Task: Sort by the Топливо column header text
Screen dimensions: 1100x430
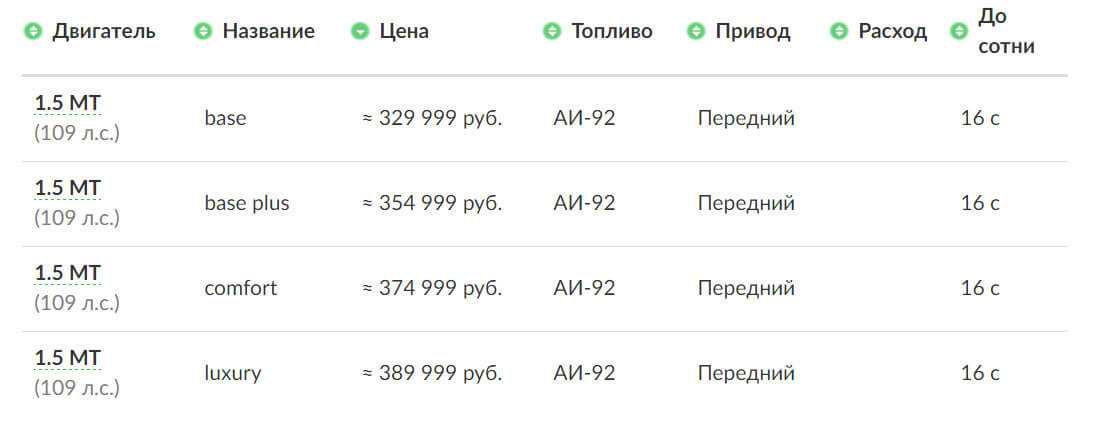Action: [x=611, y=32]
